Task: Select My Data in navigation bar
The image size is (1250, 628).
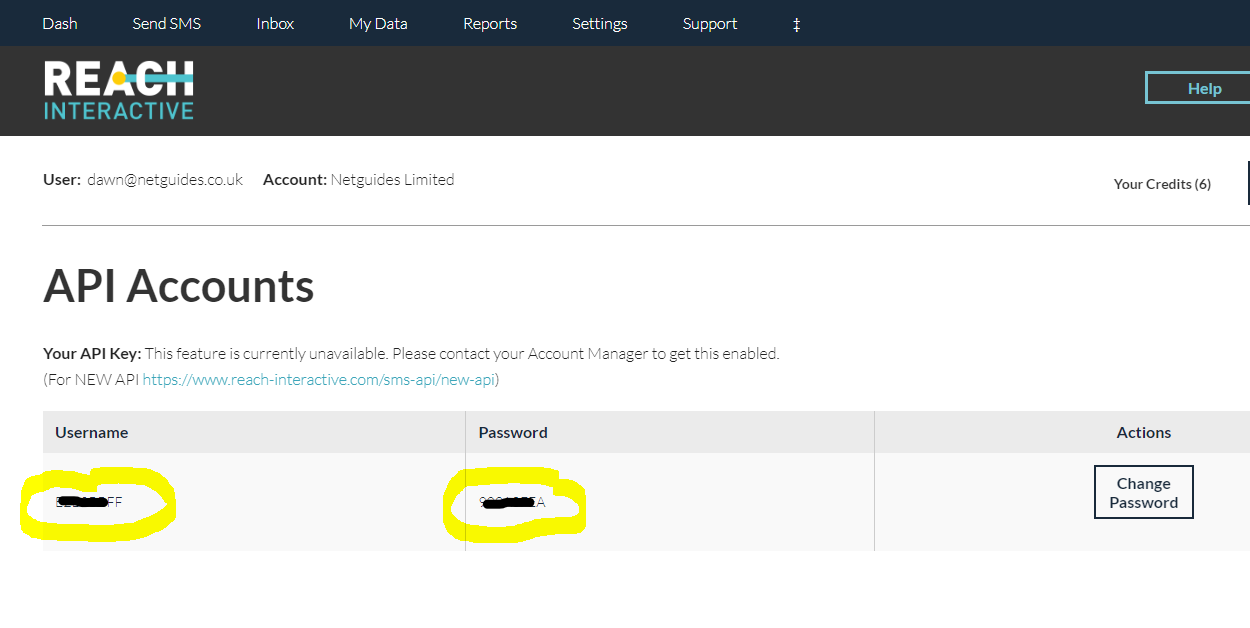Action: [x=378, y=24]
